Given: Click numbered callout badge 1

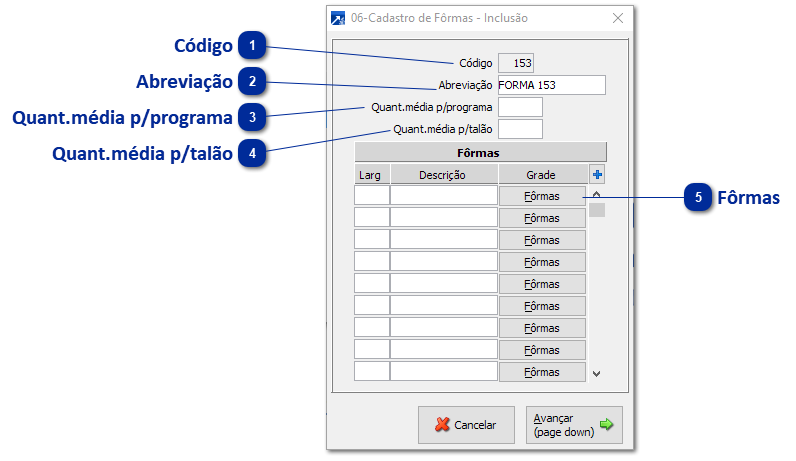Looking at the screenshot, I should 253,45.
